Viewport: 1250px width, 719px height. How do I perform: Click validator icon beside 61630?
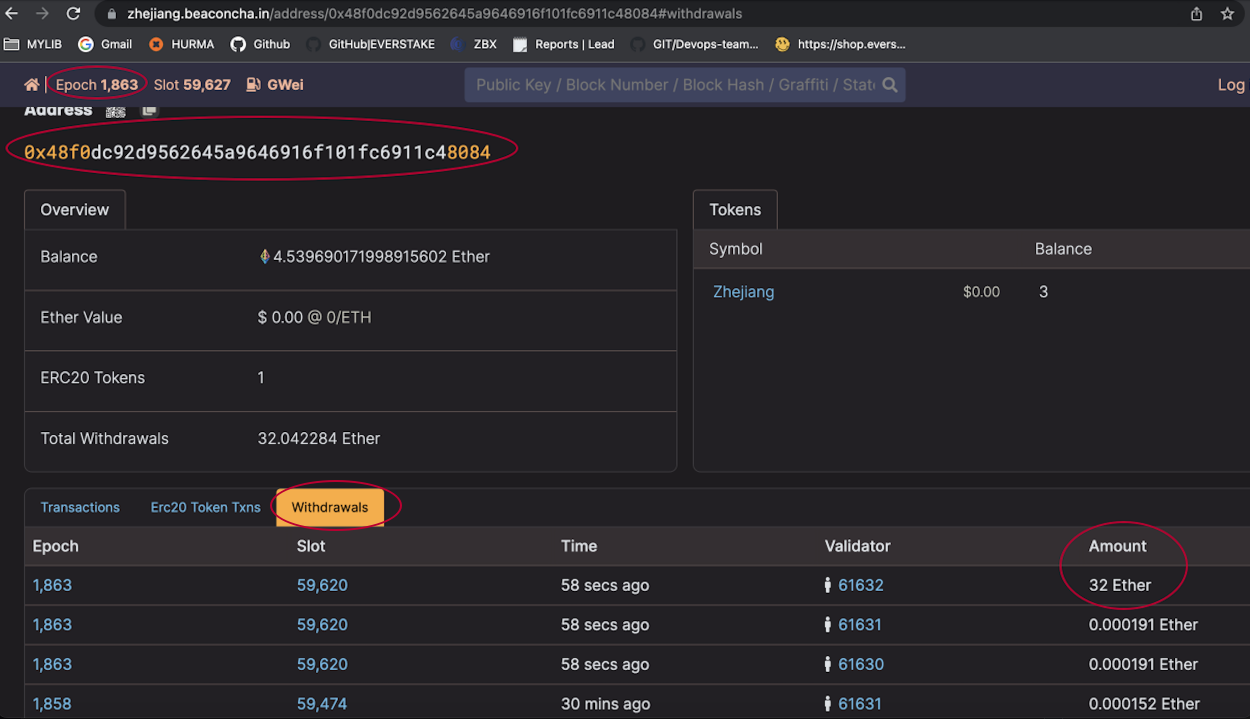click(x=828, y=665)
